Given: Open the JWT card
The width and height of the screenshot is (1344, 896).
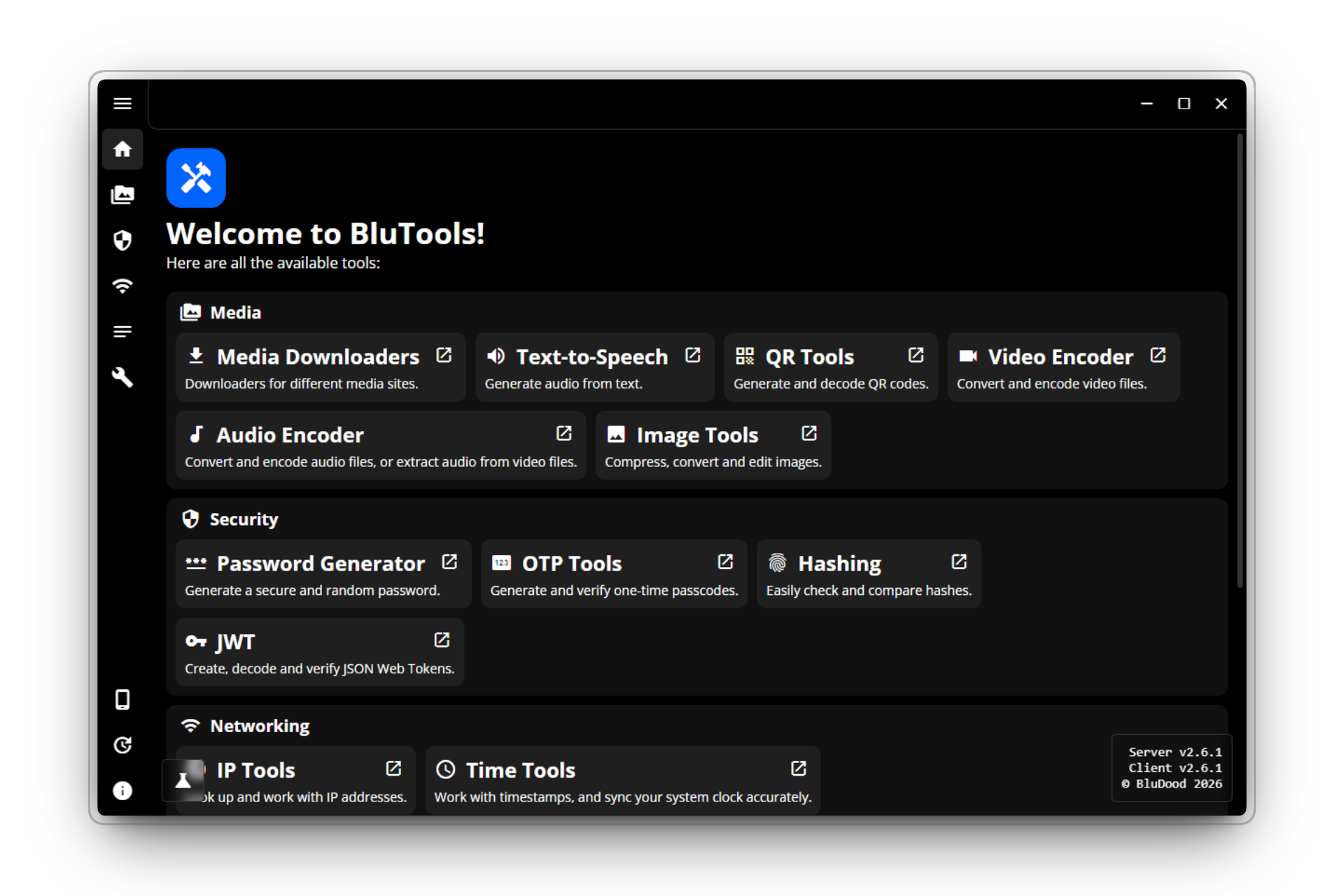Looking at the screenshot, I should coord(320,652).
